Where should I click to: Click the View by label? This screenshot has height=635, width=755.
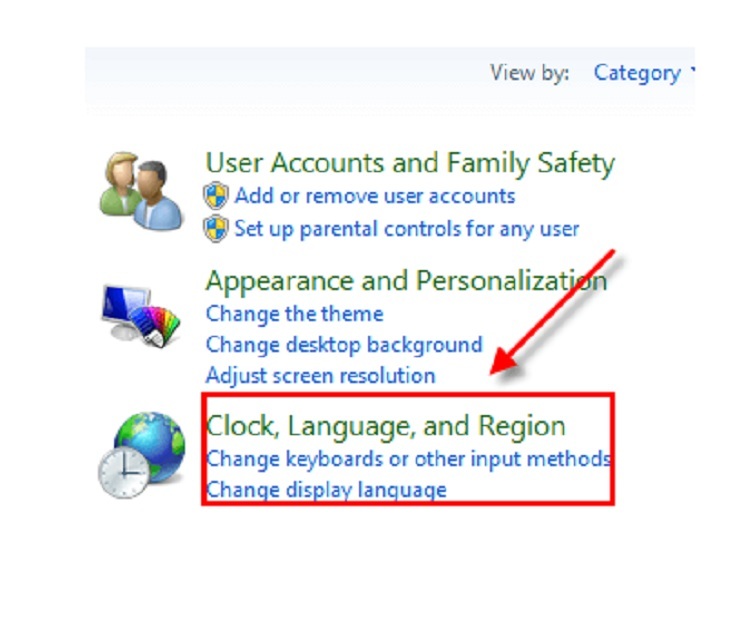click(x=530, y=73)
